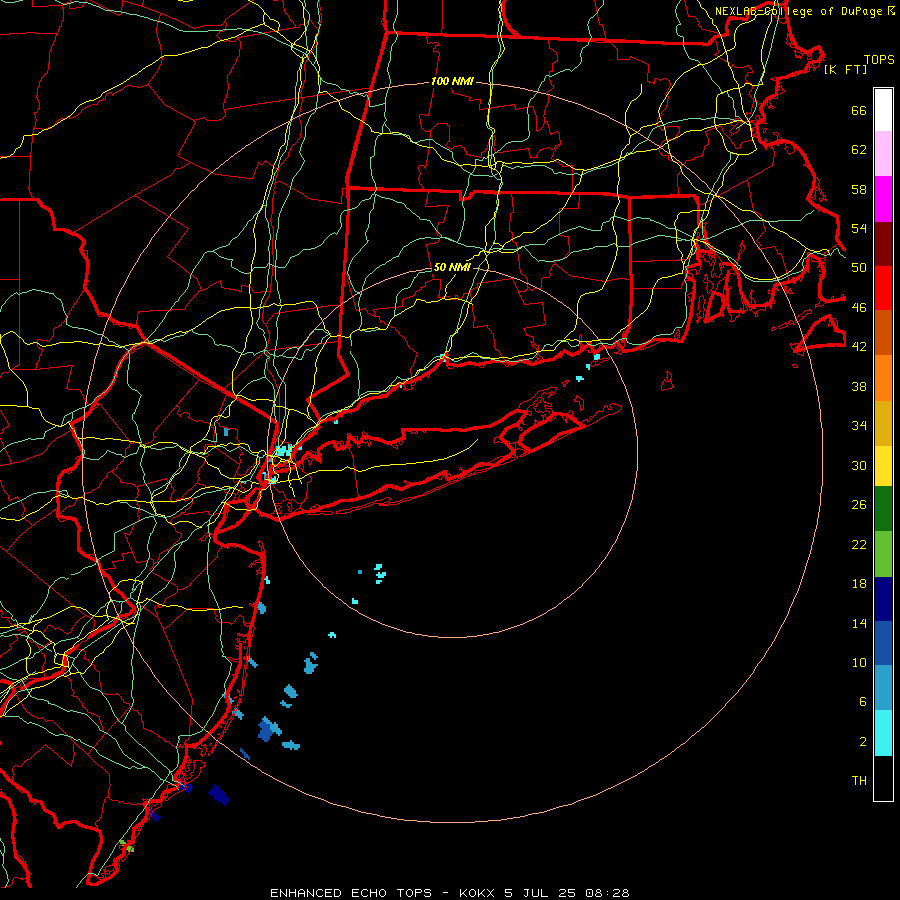Select the dark green legend swatch
The width and height of the screenshot is (900, 900).
883,509
